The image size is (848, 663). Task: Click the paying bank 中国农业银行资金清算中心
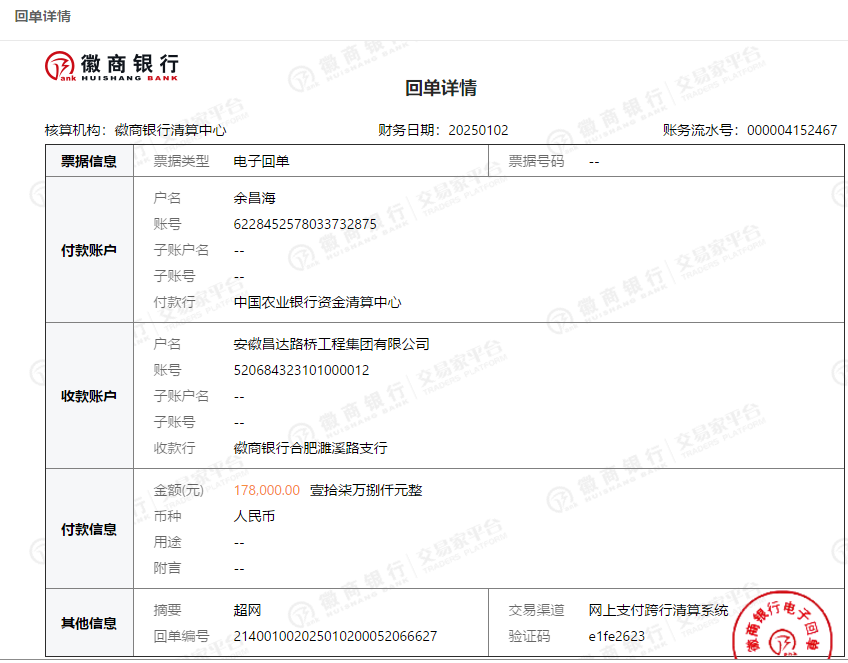(317, 302)
